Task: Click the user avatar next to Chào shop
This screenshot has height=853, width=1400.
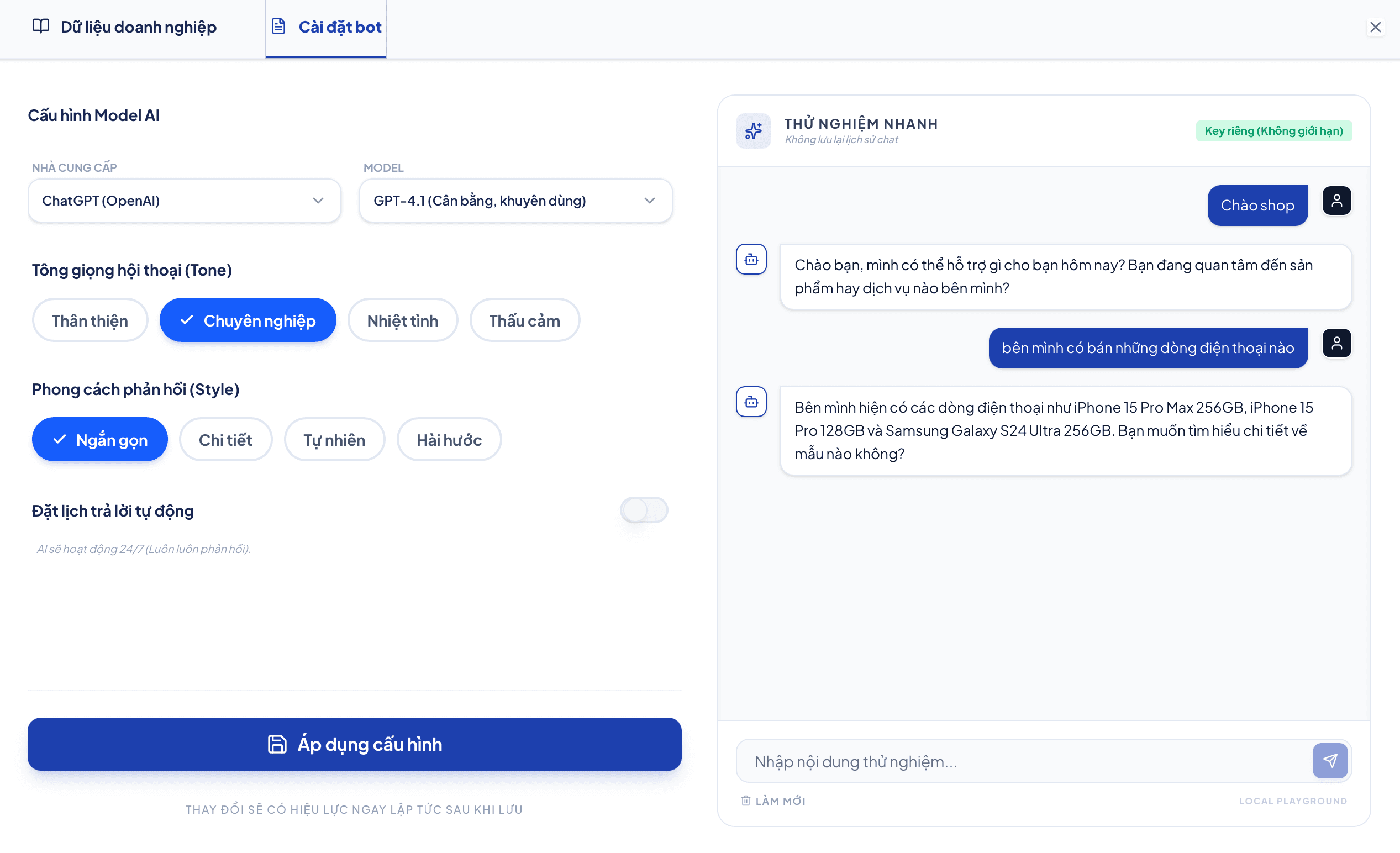Action: click(x=1336, y=201)
